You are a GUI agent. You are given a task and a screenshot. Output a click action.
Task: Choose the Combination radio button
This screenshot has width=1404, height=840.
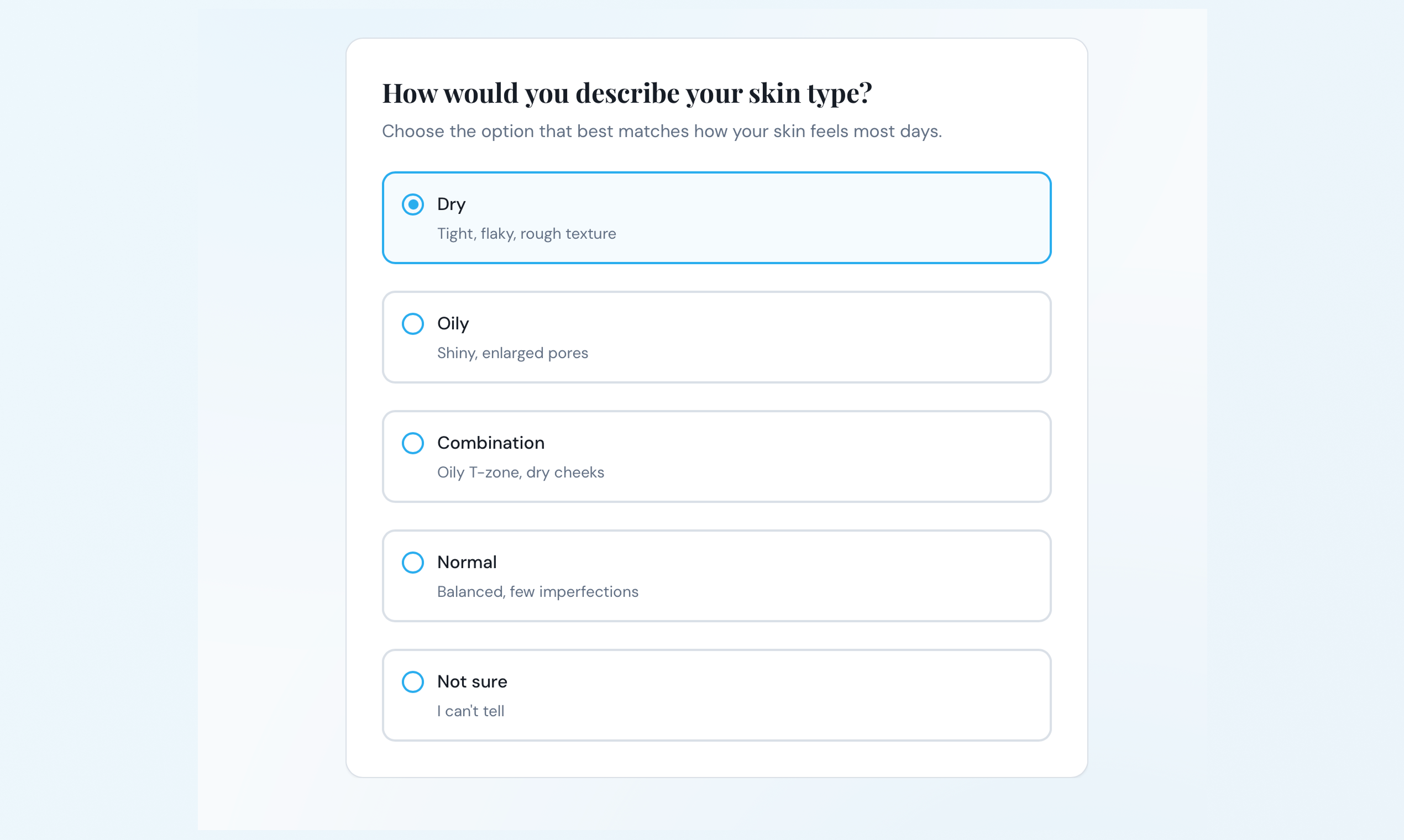pyautogui.click(x=413, y=443)
